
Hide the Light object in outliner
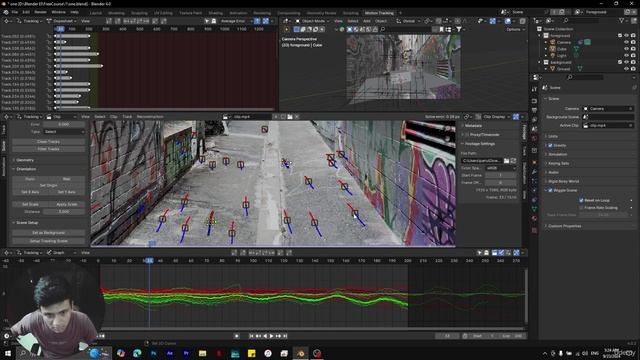click(627, 55)
